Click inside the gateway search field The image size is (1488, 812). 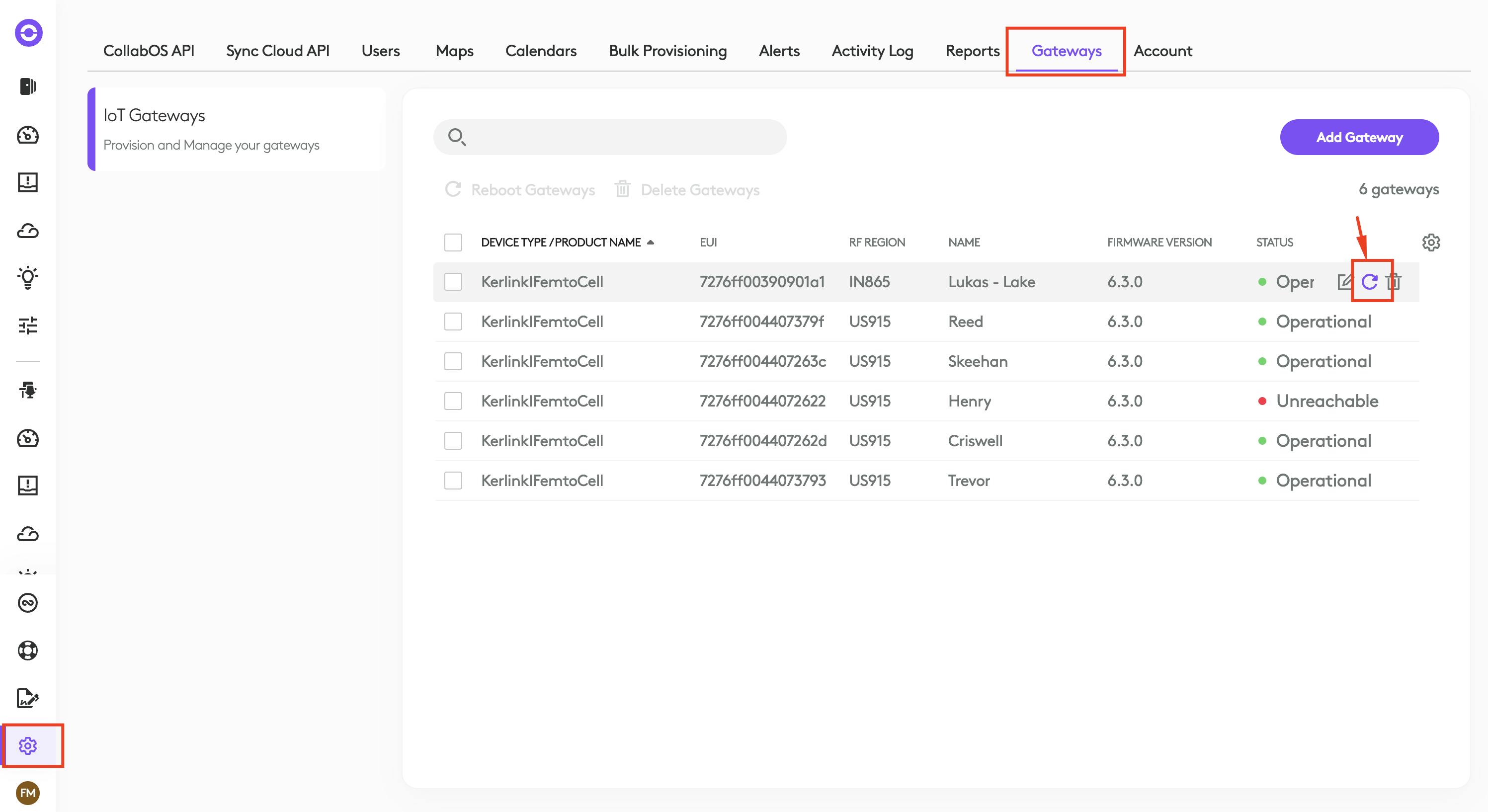609,137
